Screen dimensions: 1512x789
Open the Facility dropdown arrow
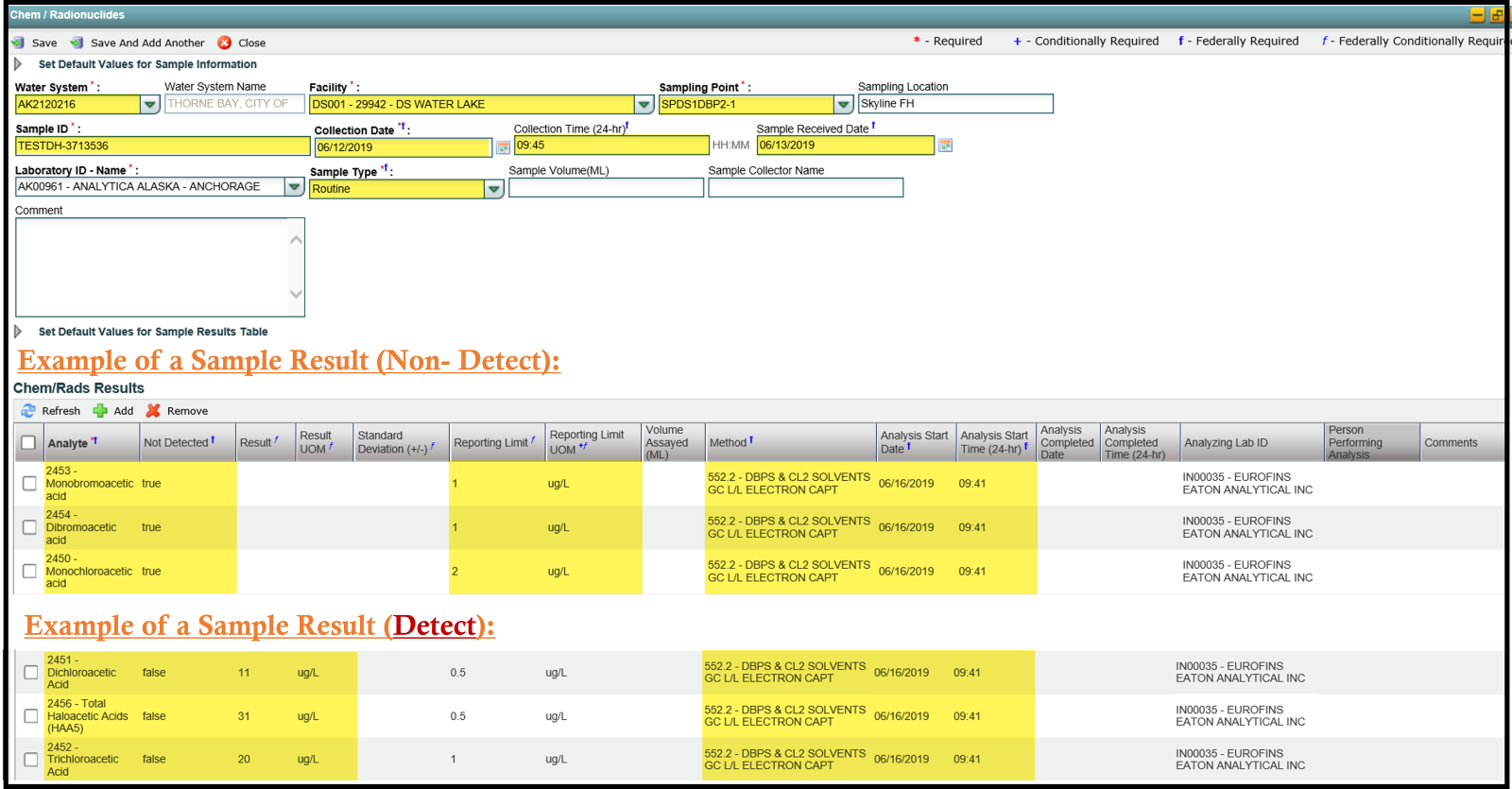point(644,105)
